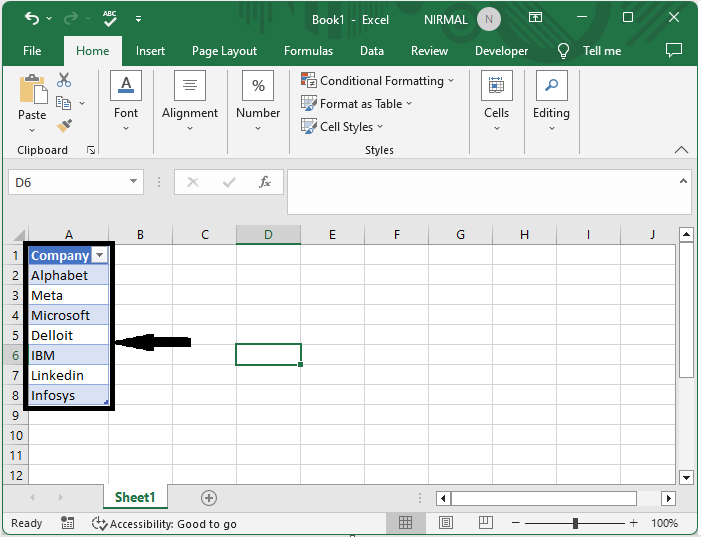Switch to Page Layout tab
This screenshot has width=701, height=537.
[224, 51]
